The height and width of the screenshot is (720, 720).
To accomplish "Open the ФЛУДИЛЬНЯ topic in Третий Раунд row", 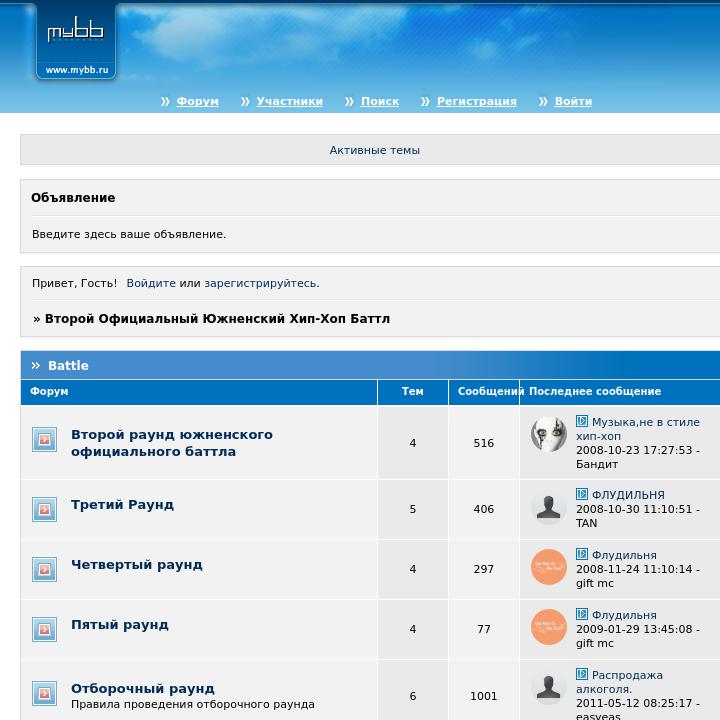I will pyautogui.click(x=628, y=495).
